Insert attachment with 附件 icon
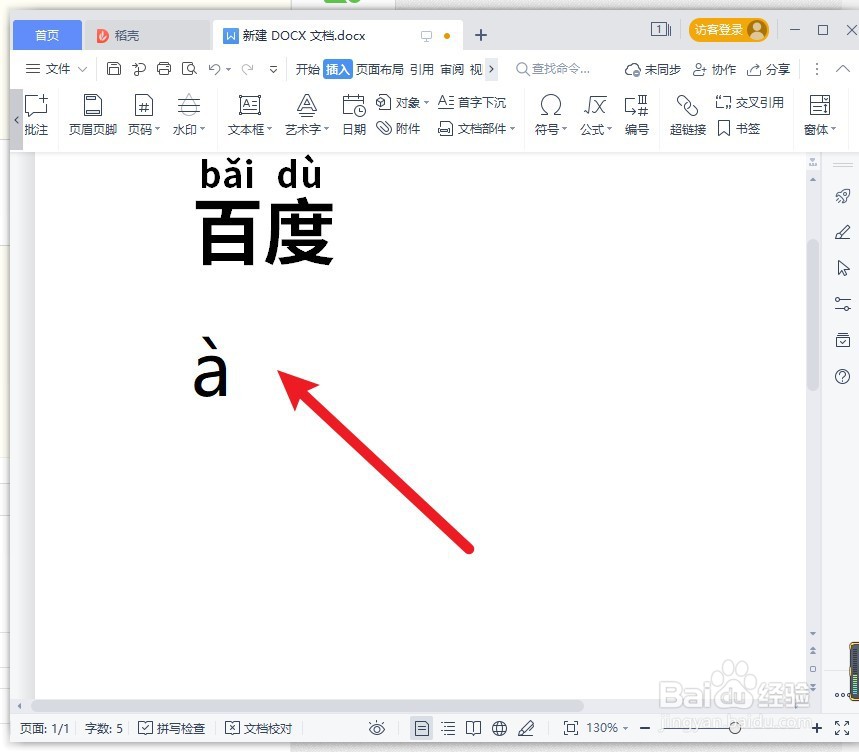859x752 pixels. 398,129
